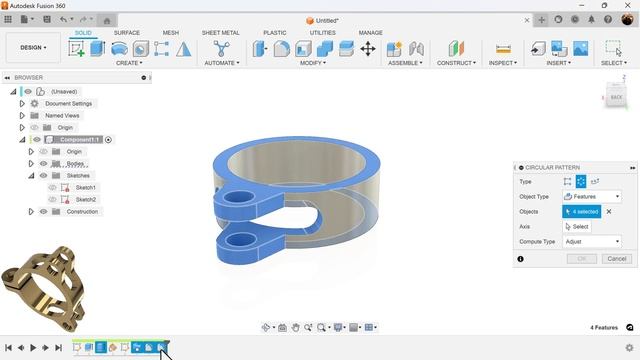Open the DESIGN workspace dropdown
The image size is (640, 360).
pyautogui.click(x=33, y=48)
